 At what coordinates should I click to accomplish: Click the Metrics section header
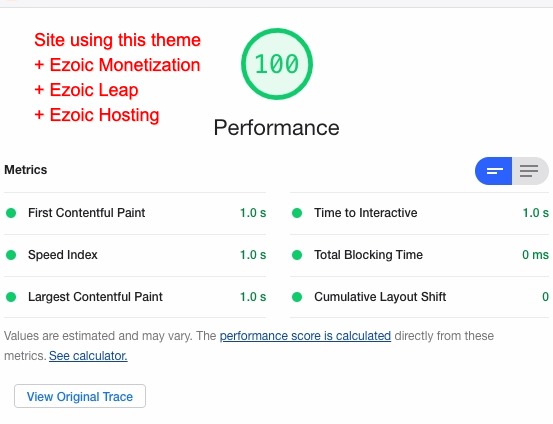coord(26,170)
